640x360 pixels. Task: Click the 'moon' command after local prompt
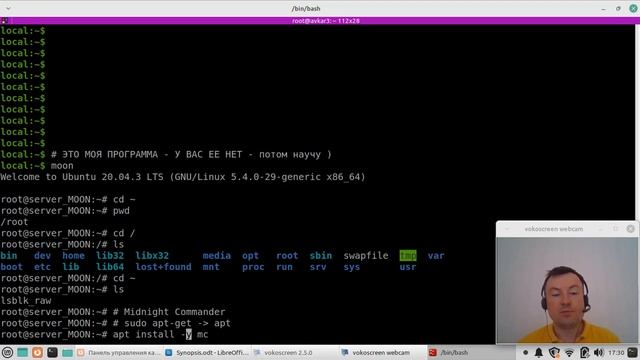(x=62, y=166)
